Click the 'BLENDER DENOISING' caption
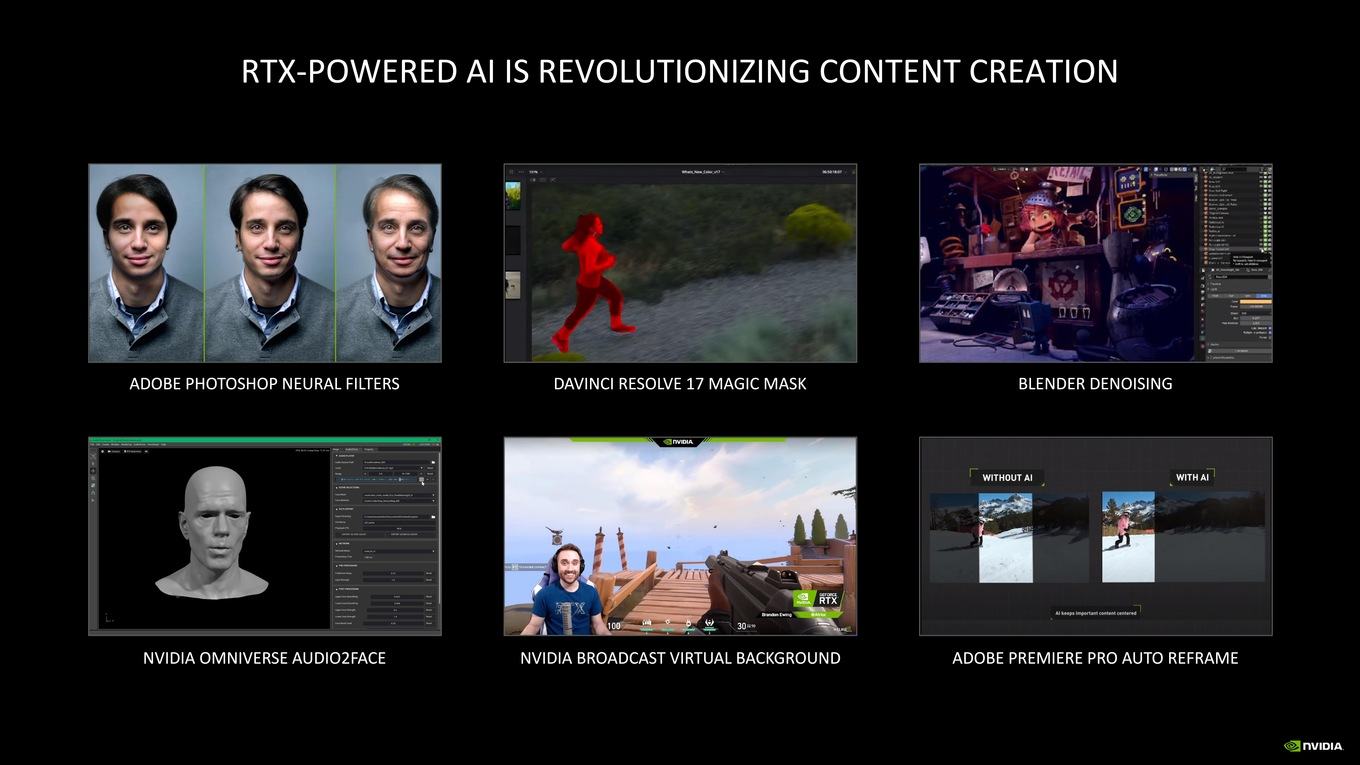The height and width of the screenshot is (765, 1360). point(1095,384)
